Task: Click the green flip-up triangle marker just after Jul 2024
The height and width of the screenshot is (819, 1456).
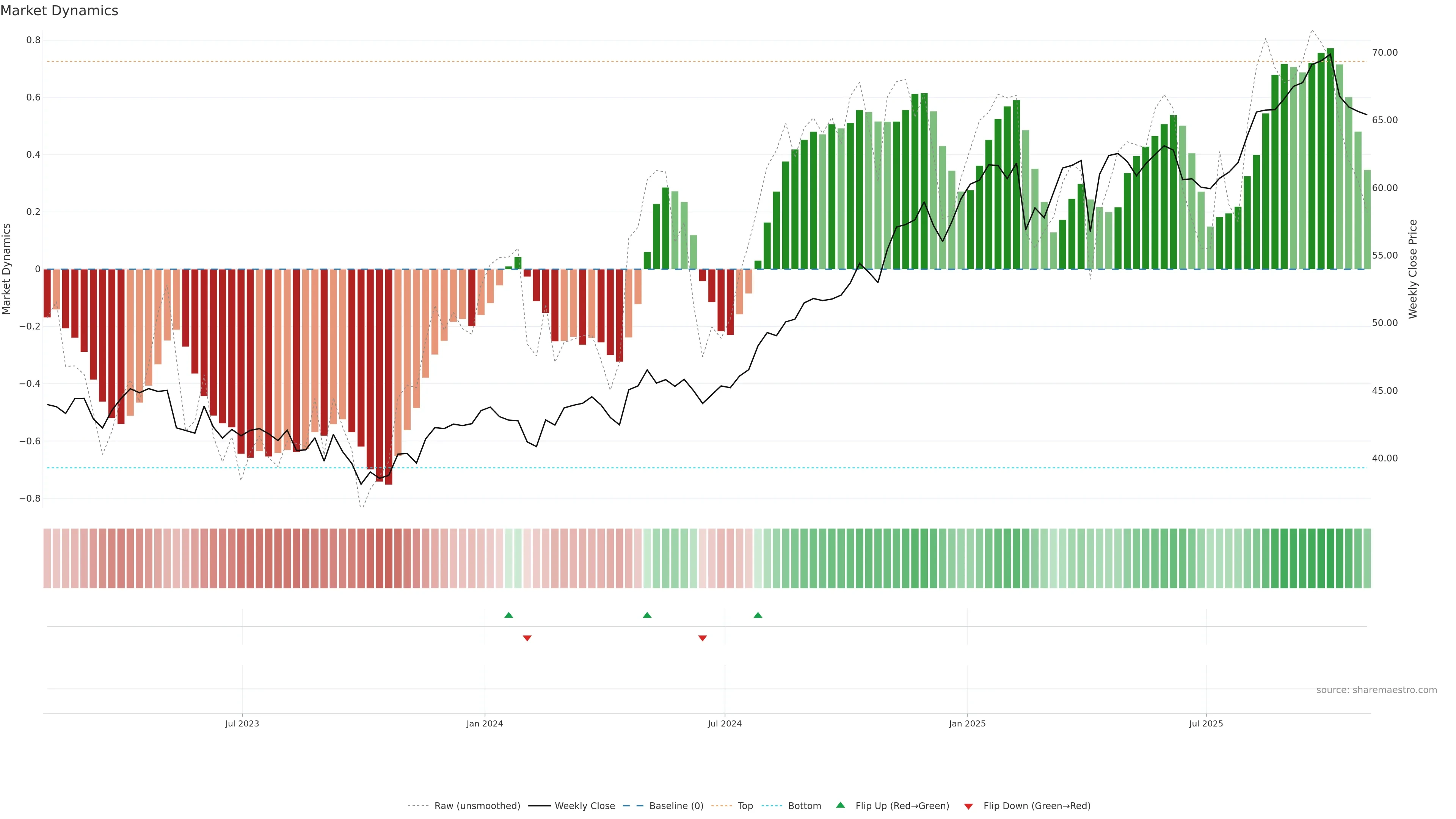Action: tap(758, 615)
